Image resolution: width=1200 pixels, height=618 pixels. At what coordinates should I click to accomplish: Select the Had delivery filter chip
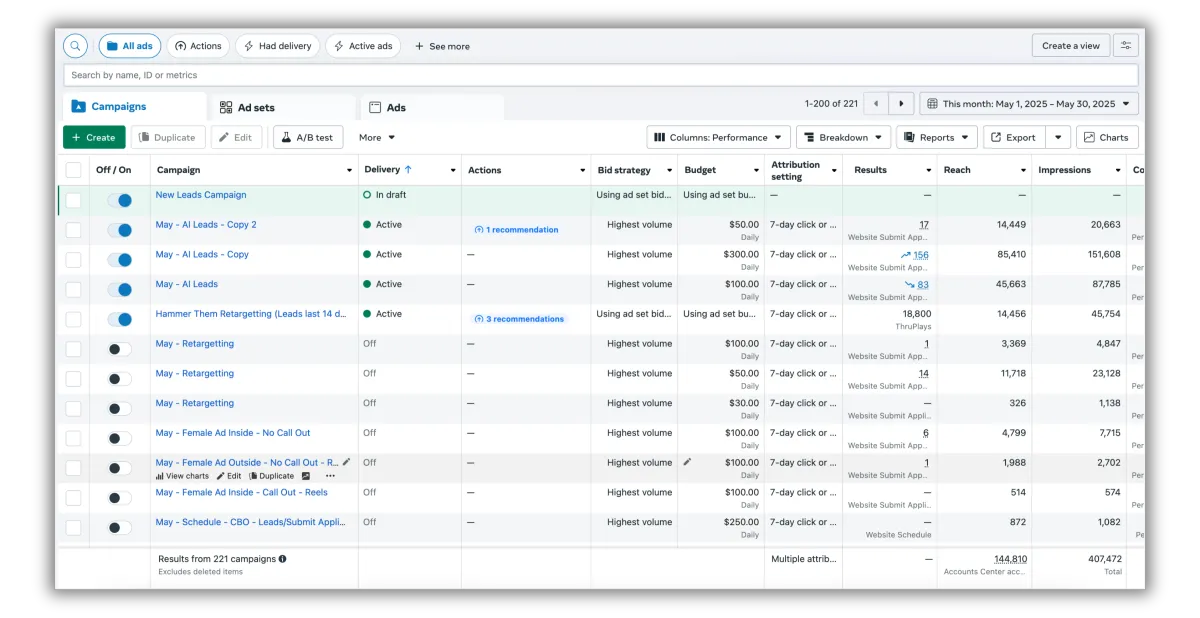click(x=277, y=46)
